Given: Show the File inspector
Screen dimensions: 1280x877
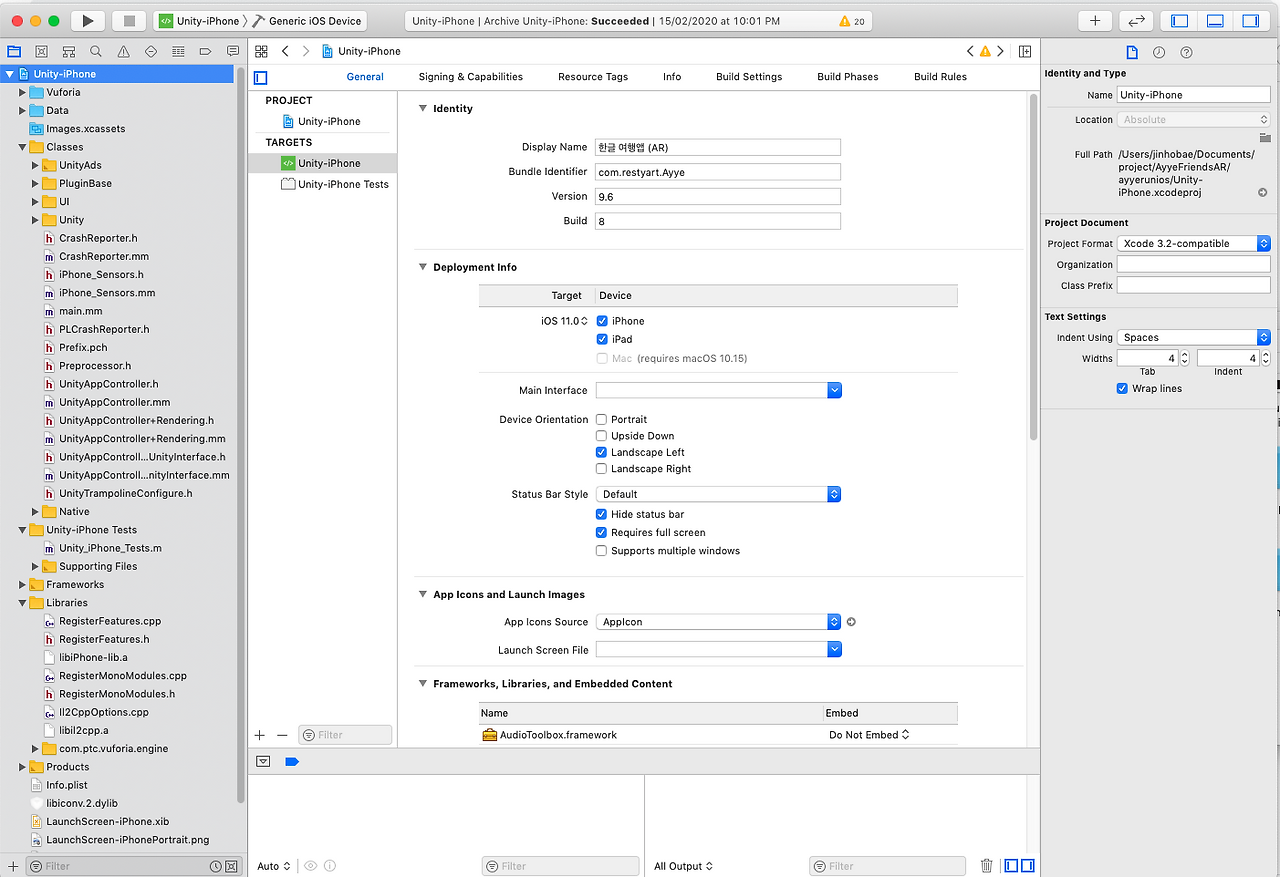Looking at the screenshot, I should [1131, 52].
